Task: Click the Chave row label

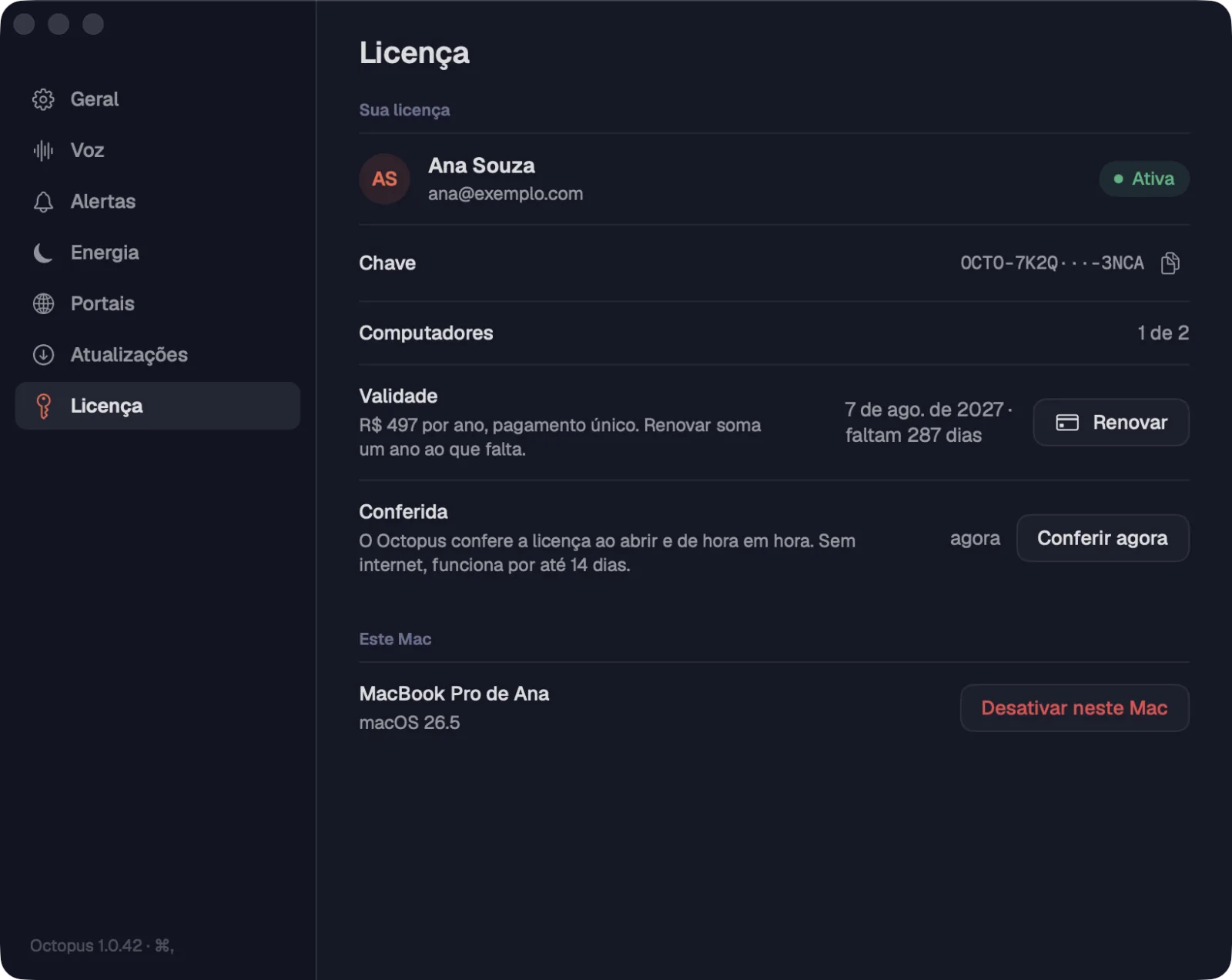Action: pos(387,263)
